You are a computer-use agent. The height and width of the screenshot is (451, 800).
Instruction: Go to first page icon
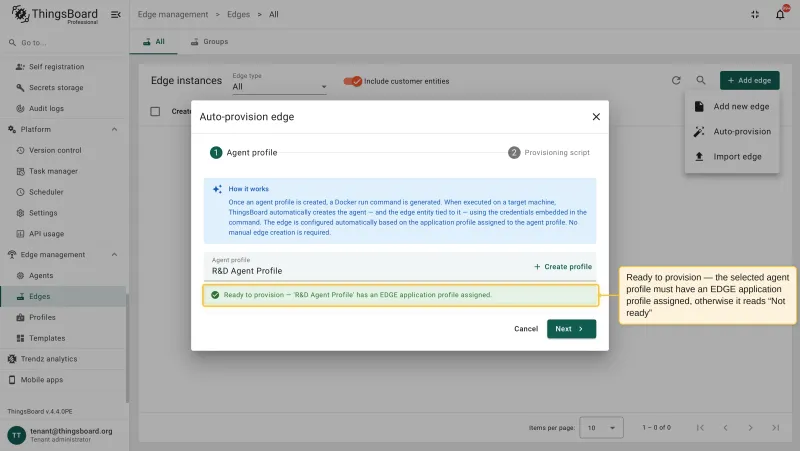pyautogui.click(x=700, y=428)
